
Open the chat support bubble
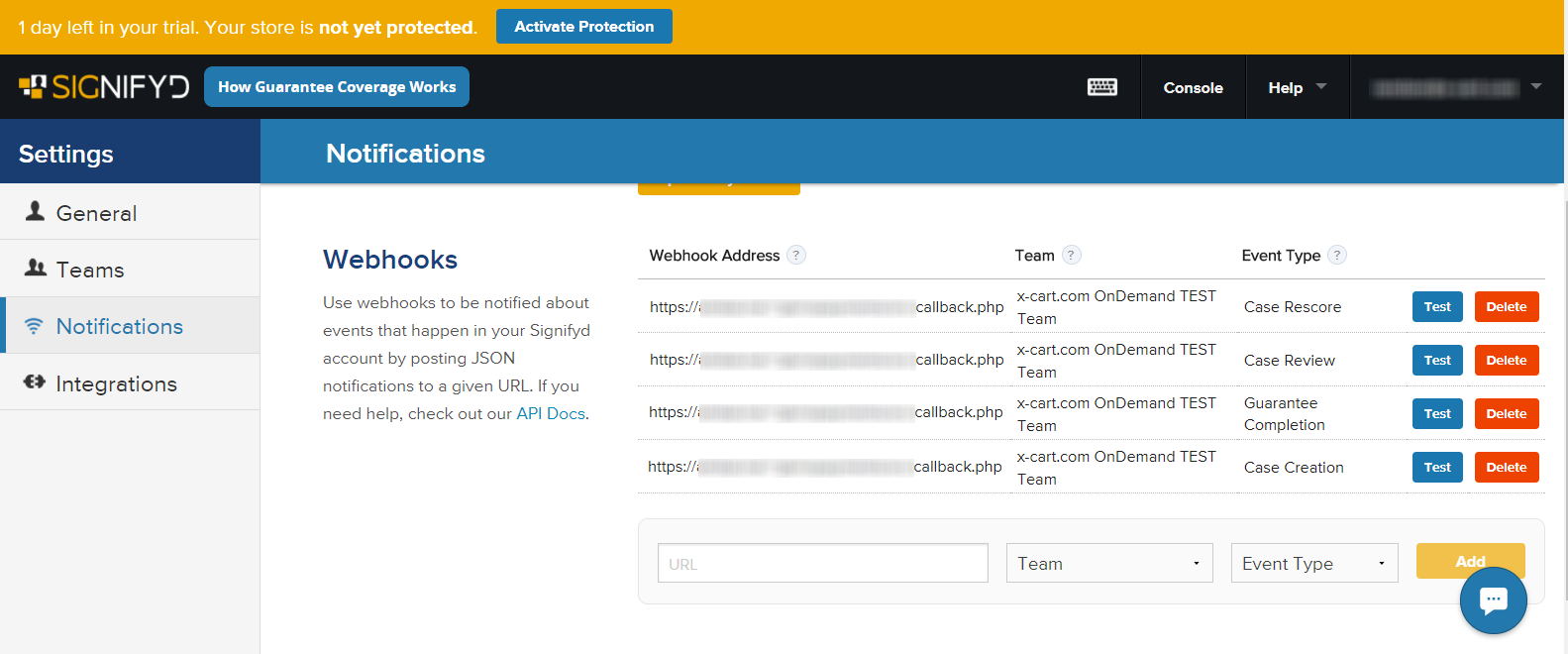click(1494, 600)
